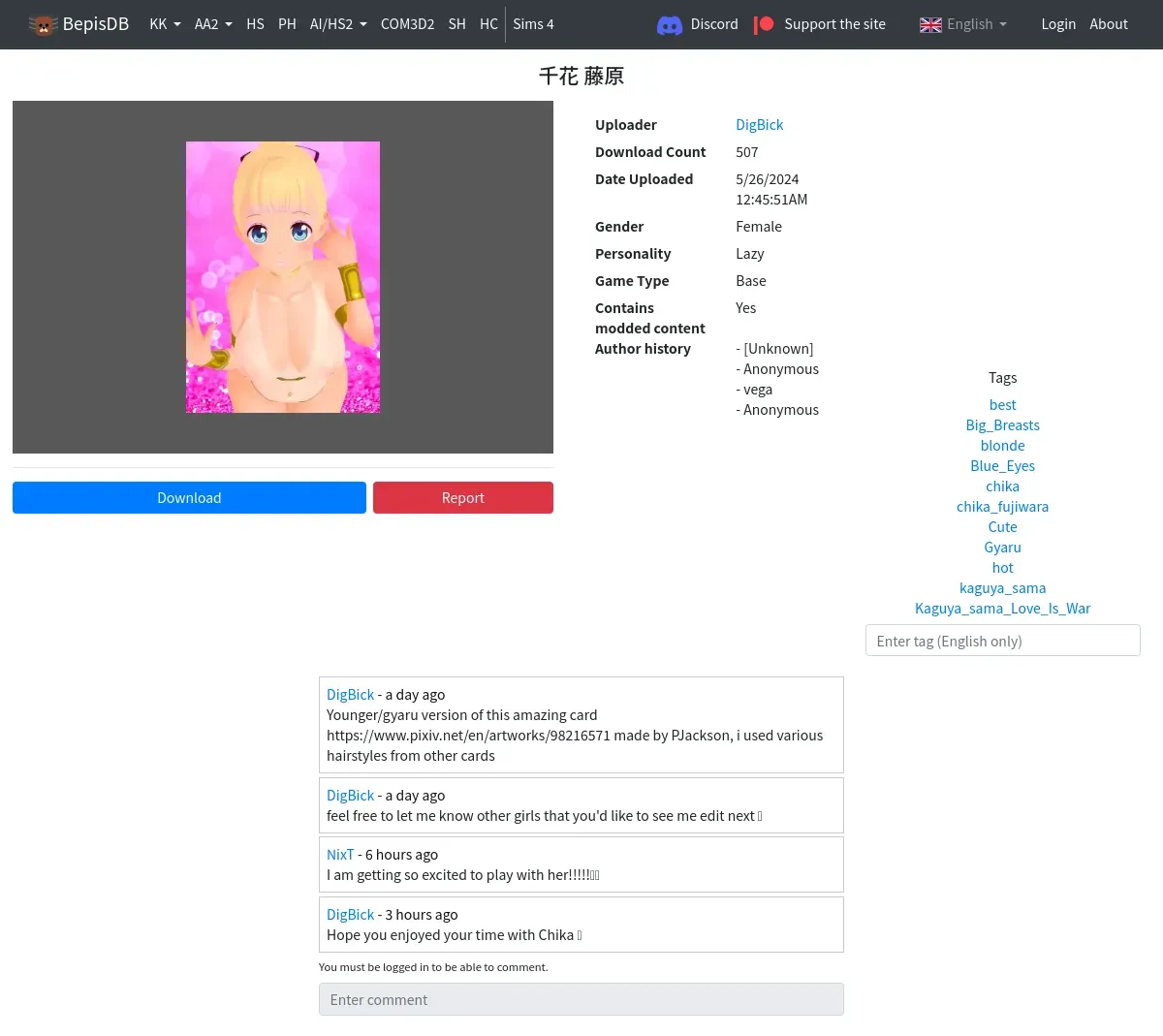The height and width of the screenshot is (1036, 1163).
Task: Open the About page
Action: (x=1109, y=24)
